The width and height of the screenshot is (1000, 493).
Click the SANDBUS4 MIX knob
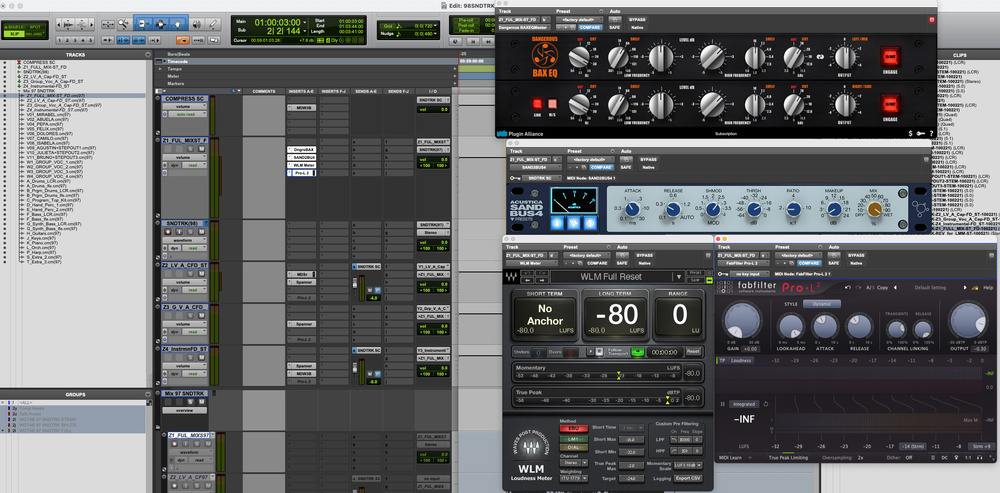(x=874, y=209)
